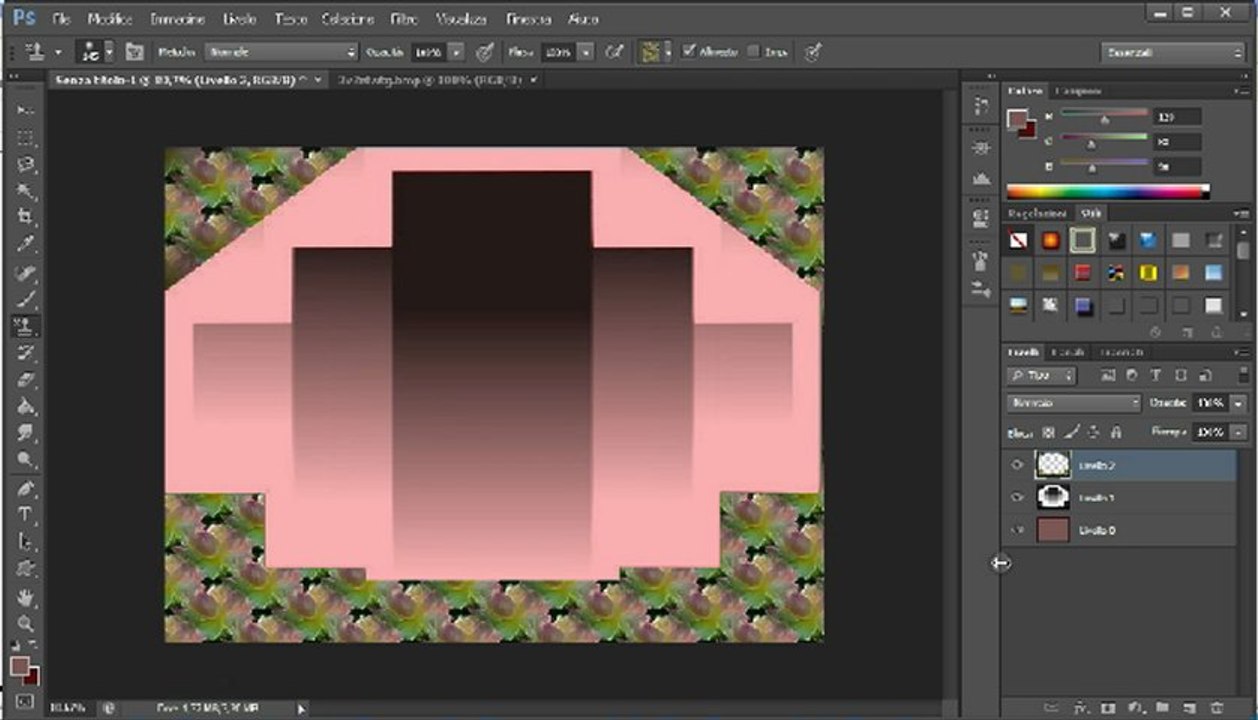Select the Livello 2 layer thumbnail
Viewport: 1258px width, 720px height.
coord(1052,465)
